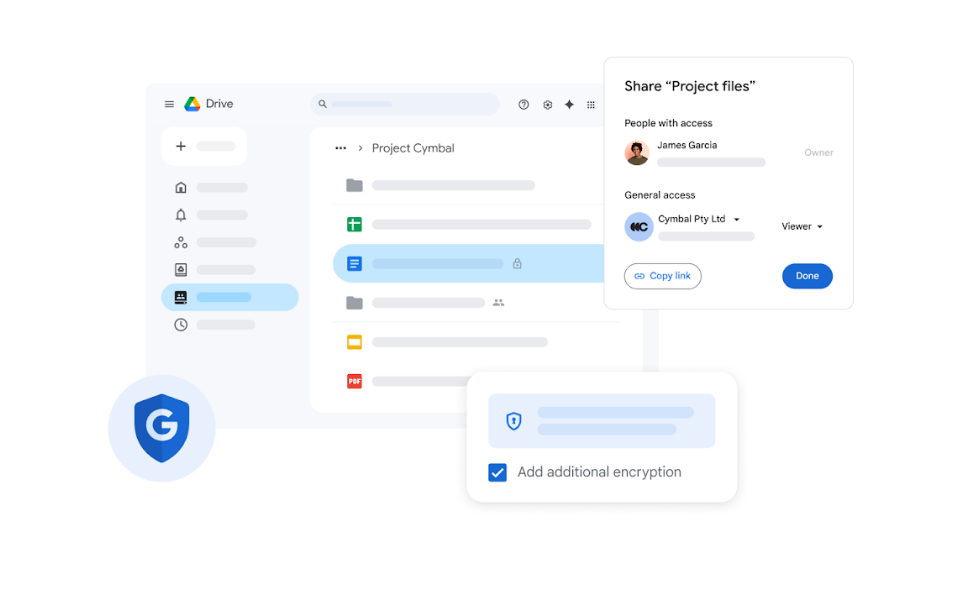
Task: Click the blue shield G security badge
Action: 162,429
